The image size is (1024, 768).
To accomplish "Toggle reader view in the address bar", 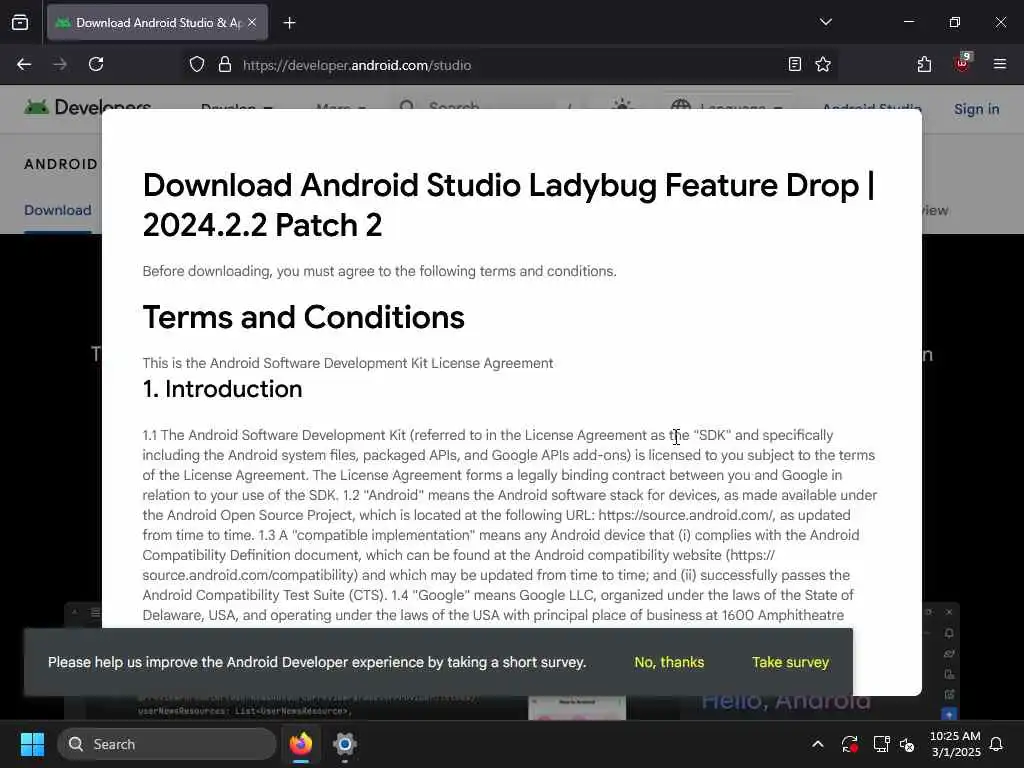I will [x=794, y=65].
